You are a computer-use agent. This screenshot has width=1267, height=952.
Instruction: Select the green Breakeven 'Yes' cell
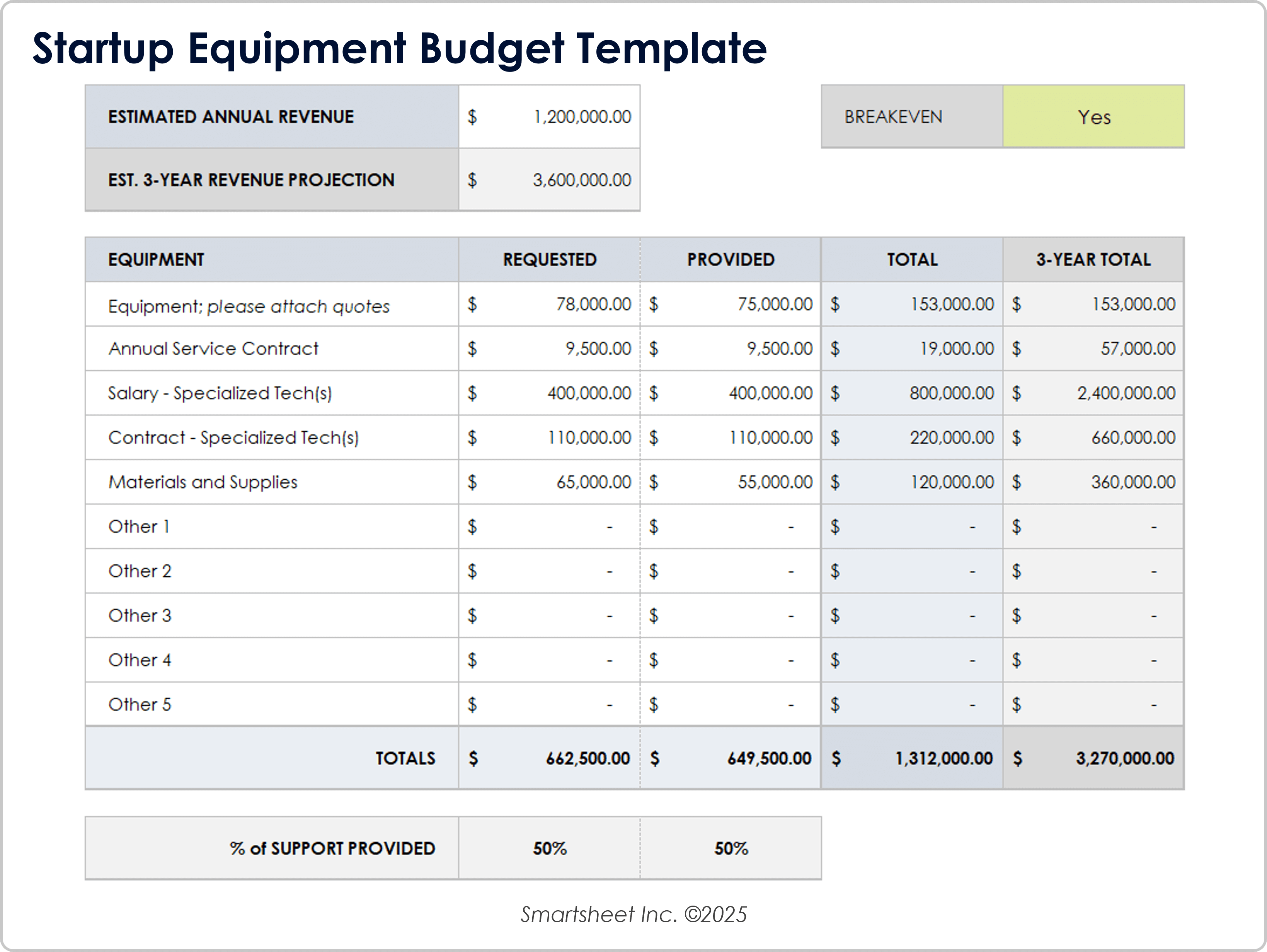tap(1093, 117)
